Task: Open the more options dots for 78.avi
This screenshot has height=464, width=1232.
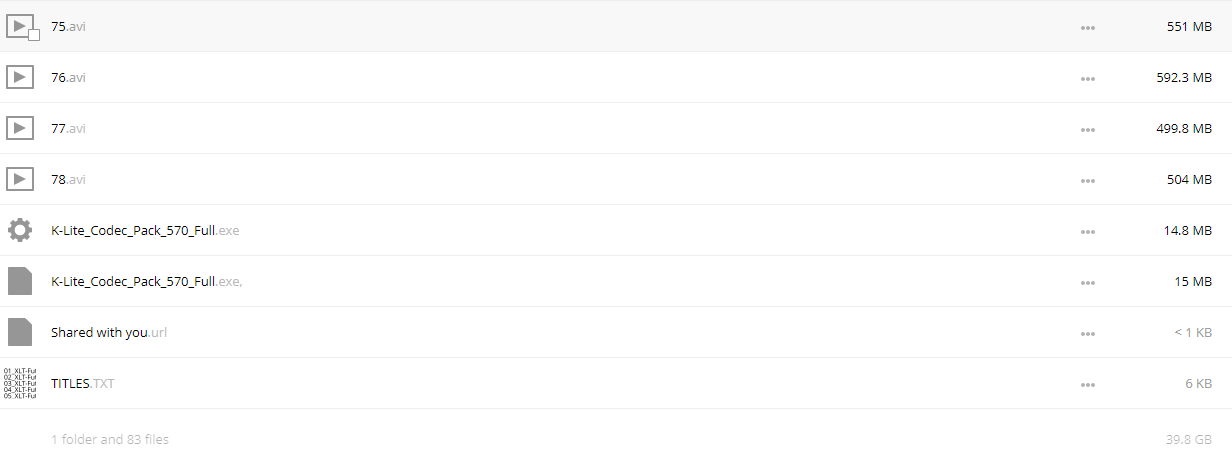Action: [1088, 180]
